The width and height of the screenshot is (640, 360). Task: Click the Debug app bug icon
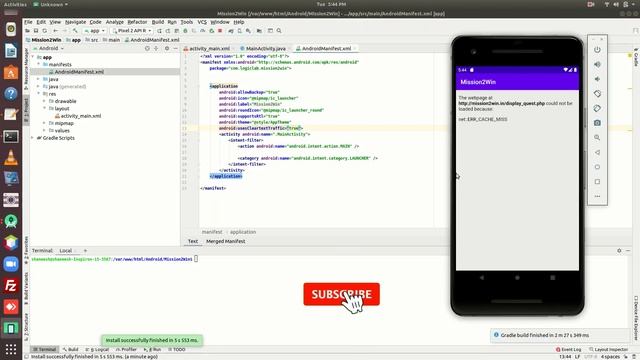point(185,31)
